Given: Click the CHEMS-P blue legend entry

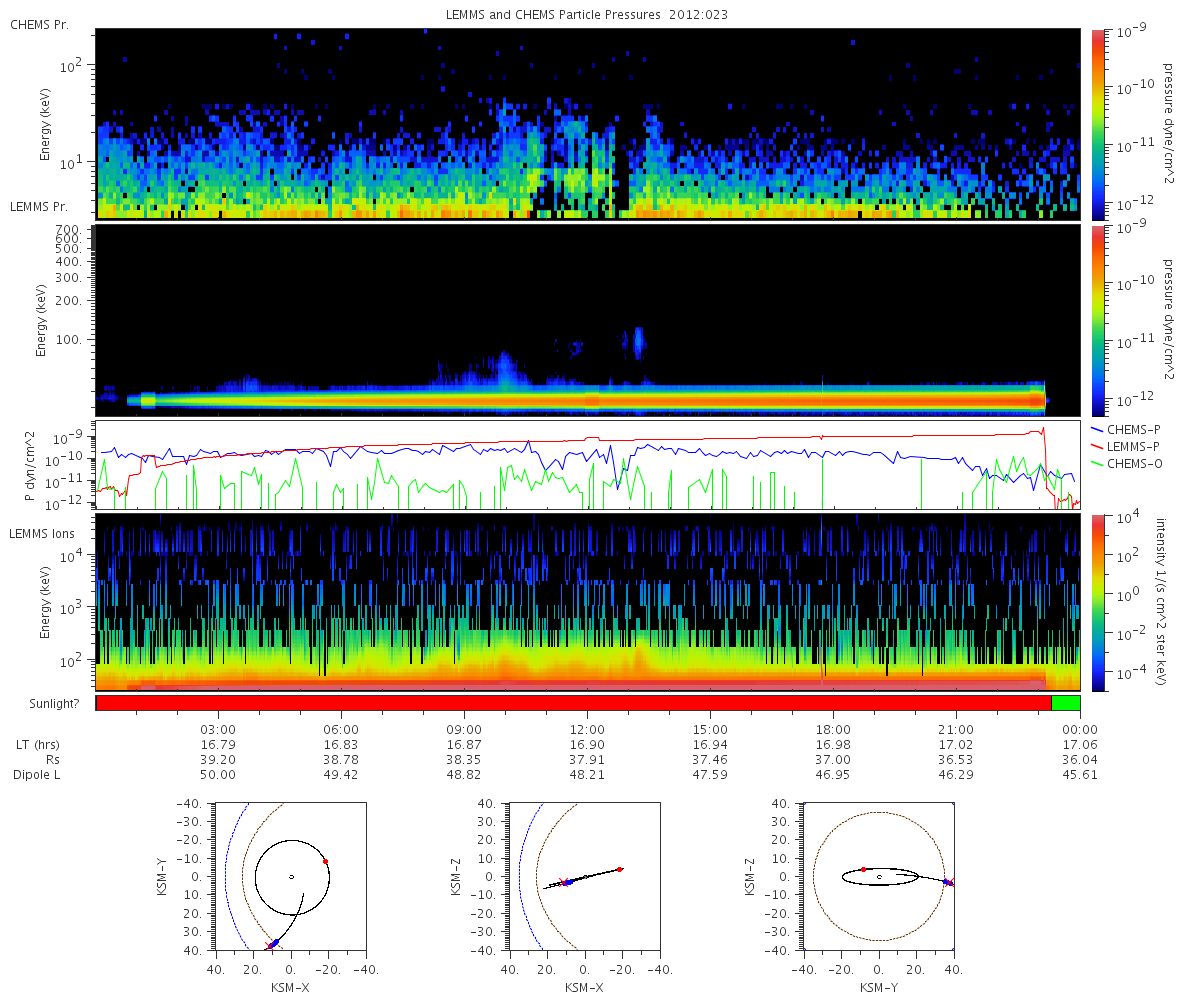Looking at the screenshot, I should 1131,427.
